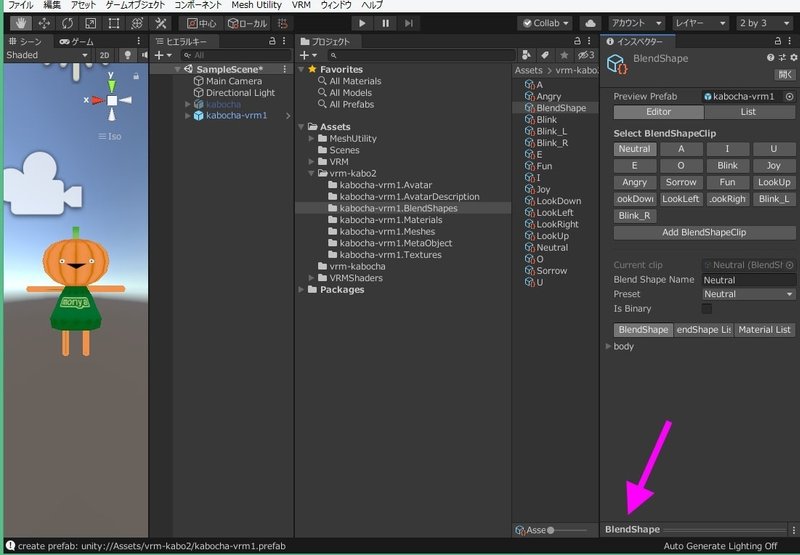The height and width of the screenshot is (555, 800).
Task: Pick Preview Prefab object selector circle
Action: 789,96
